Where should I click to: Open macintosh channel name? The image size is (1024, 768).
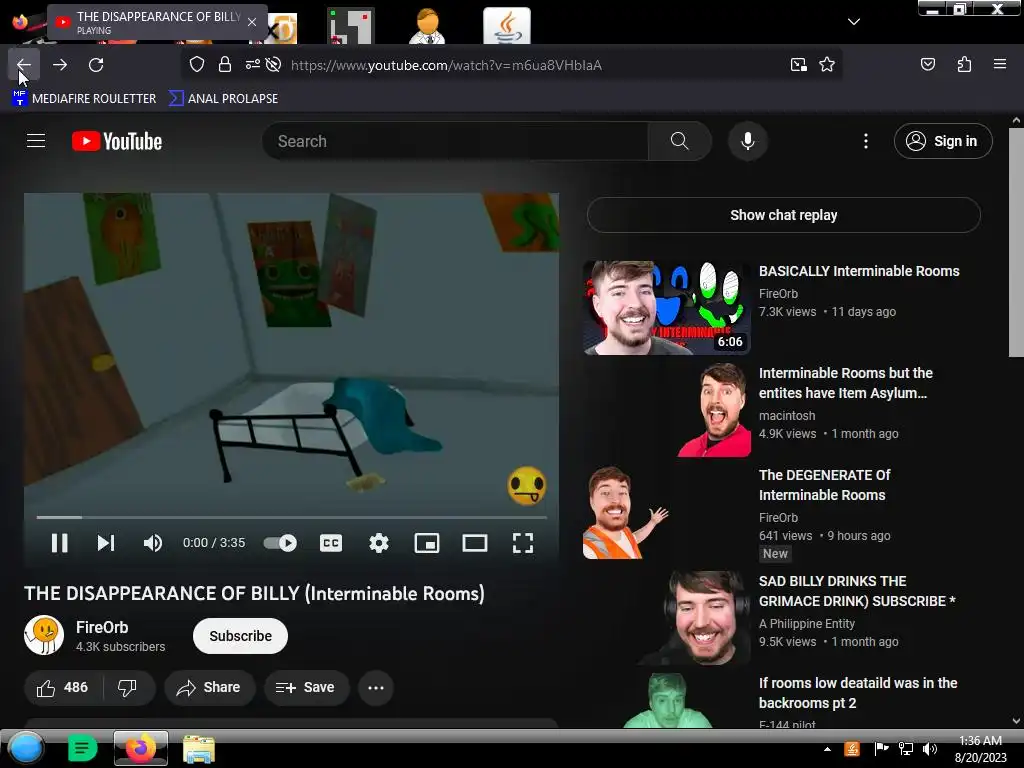tap(787, 415)
